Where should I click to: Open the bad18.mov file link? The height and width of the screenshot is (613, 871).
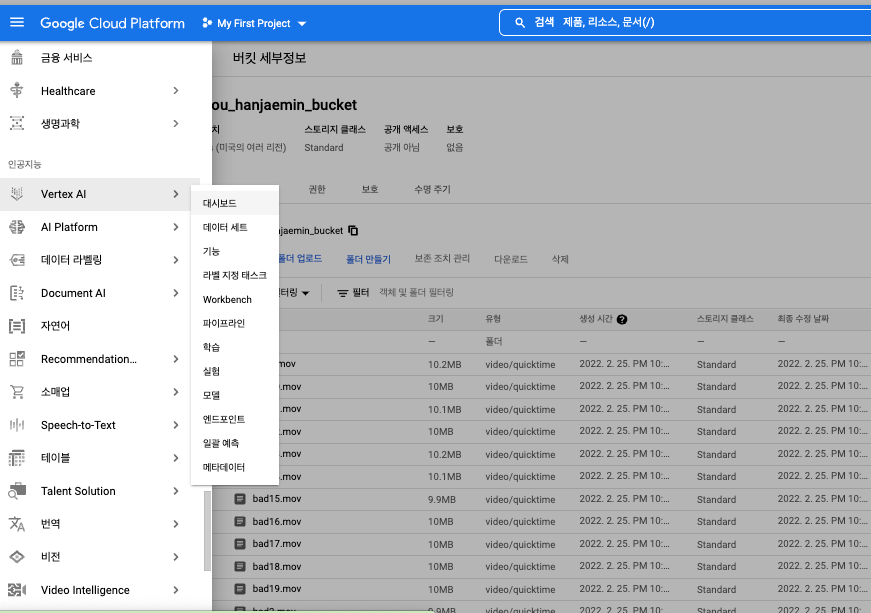pos(277,566)
